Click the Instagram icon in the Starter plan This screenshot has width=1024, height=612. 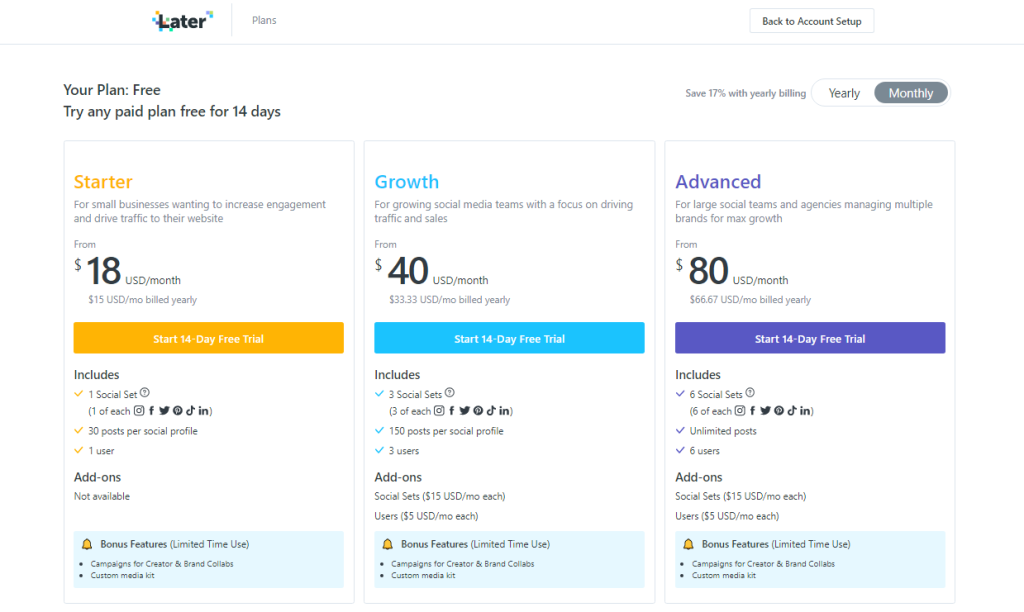click(139, 411)
